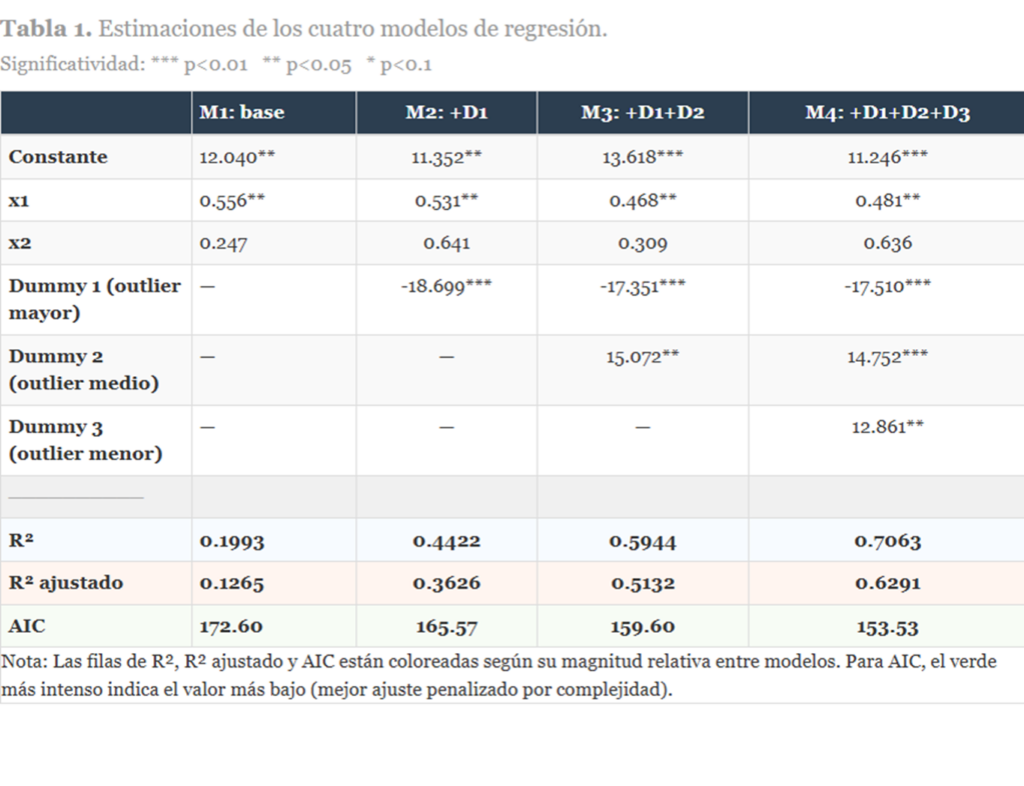Click the AIC 172.60 cell
The image size is (1024, 786).
click(x=231, y=627)
